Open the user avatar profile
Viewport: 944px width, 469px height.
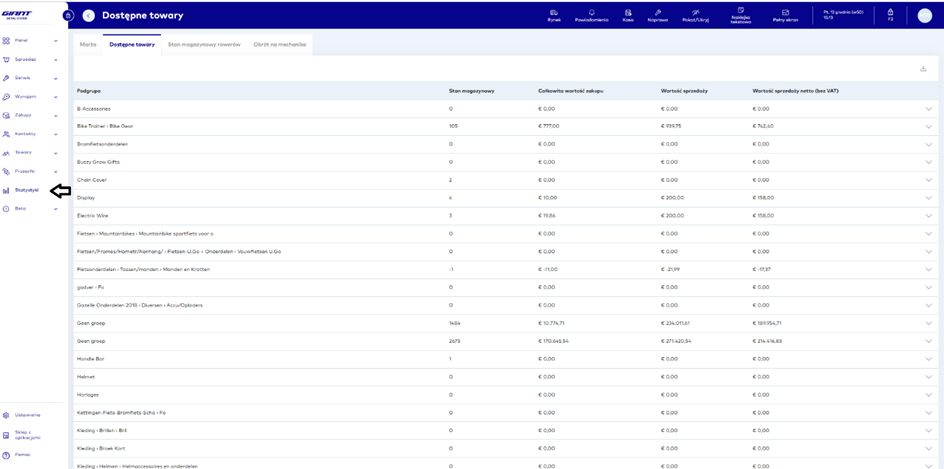coord(924,15)
